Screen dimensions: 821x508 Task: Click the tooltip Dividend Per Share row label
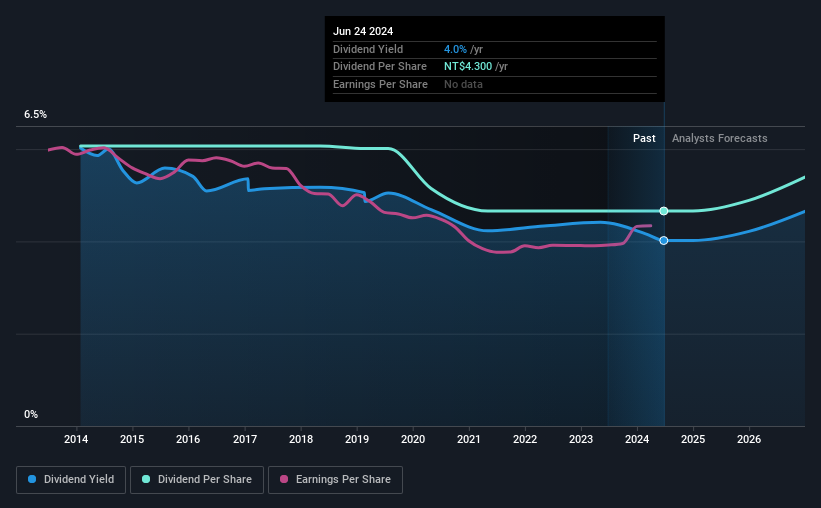380,67
